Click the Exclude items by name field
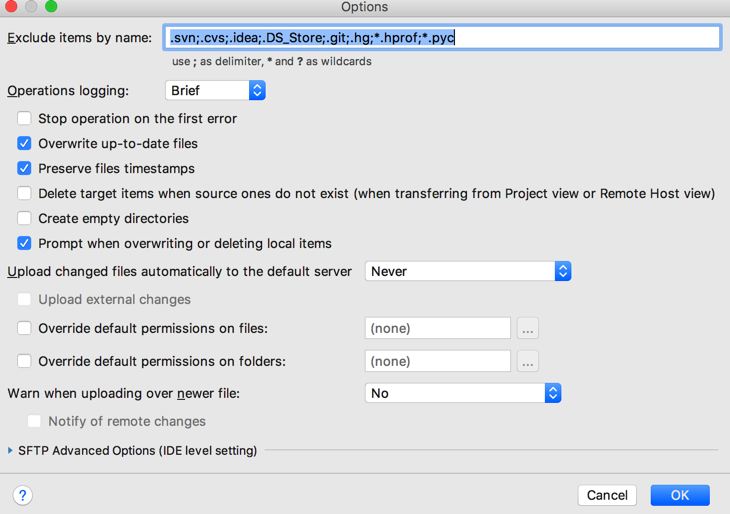Screen dimensions: 730x514 point(443,38)
